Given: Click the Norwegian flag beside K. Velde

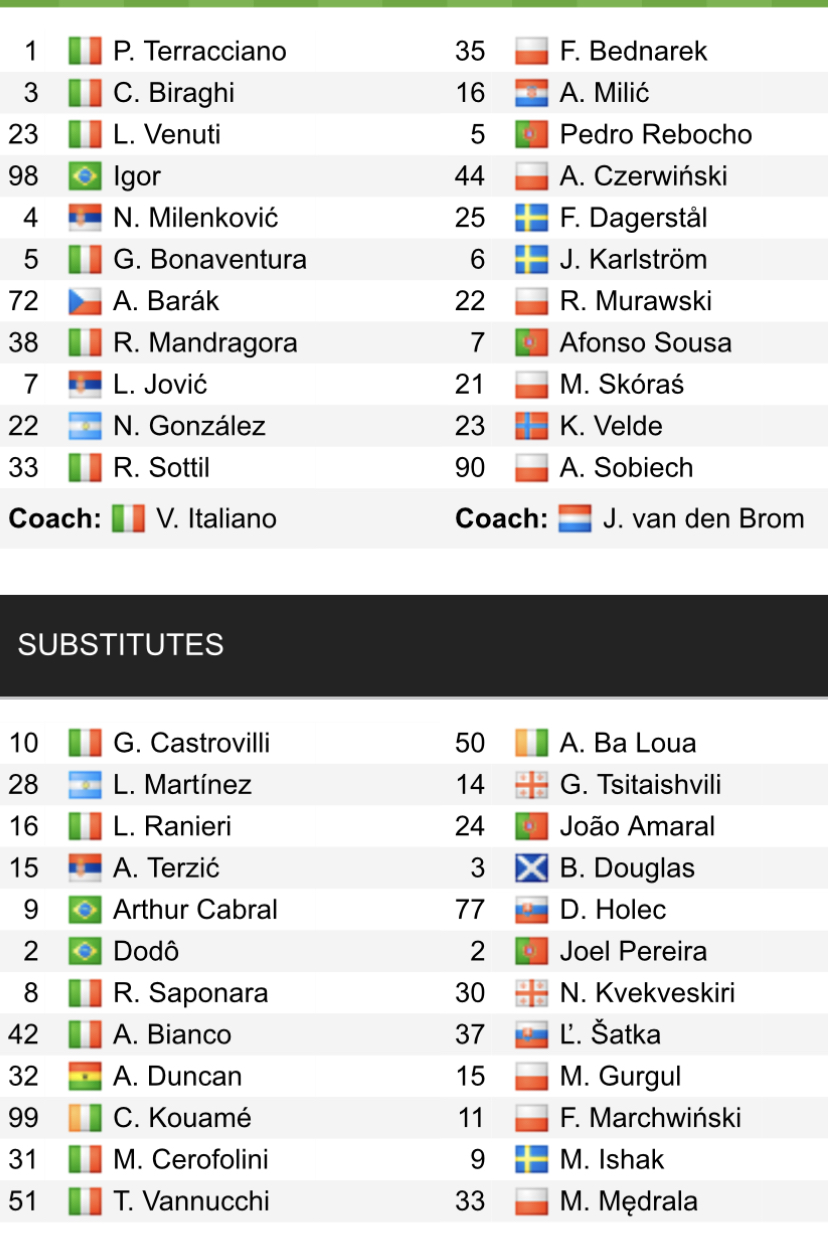Looking at the screenshot, I should (531, 426).
